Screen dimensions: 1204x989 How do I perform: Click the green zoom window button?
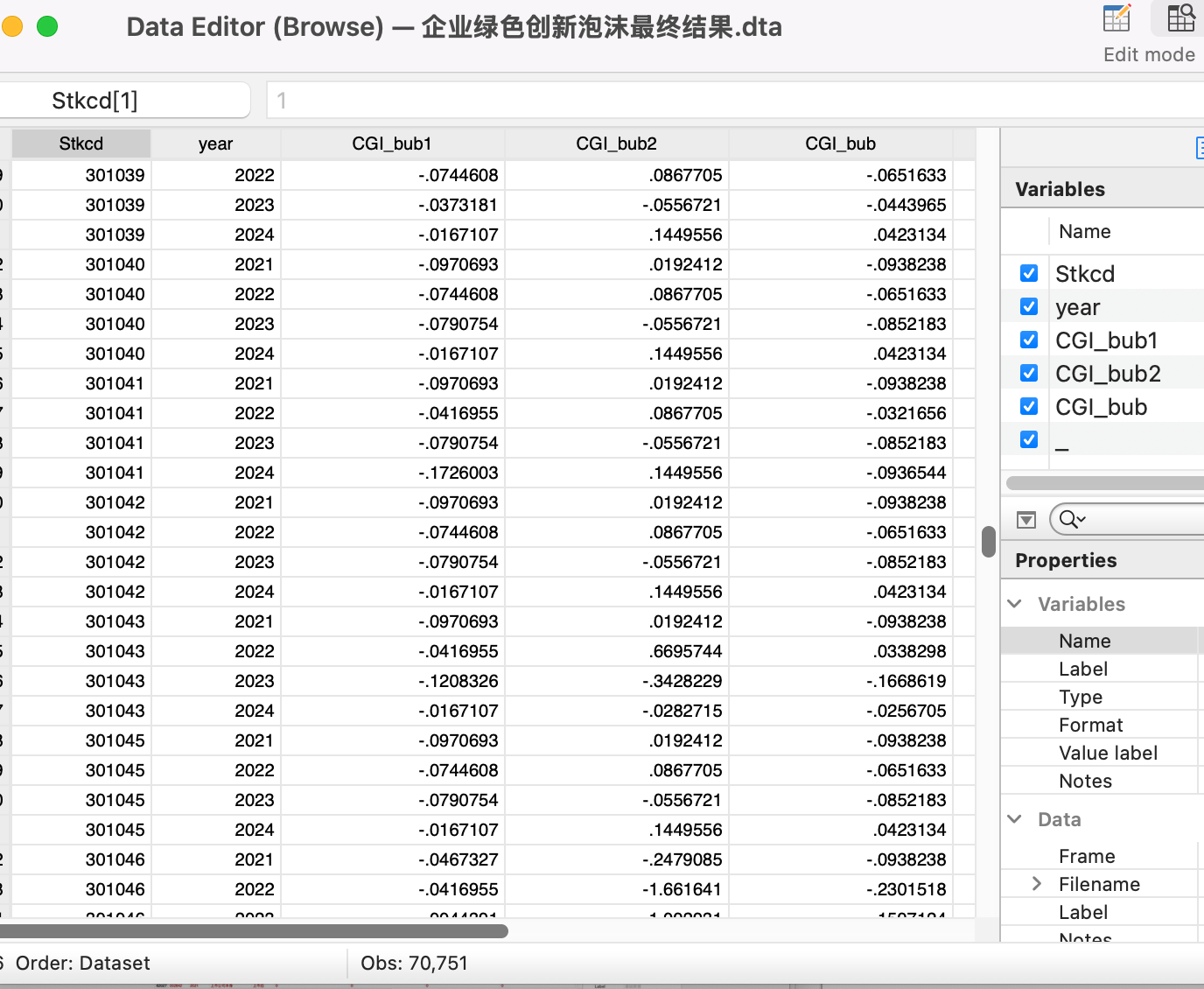pyautogui.click(x=47, y=26)
